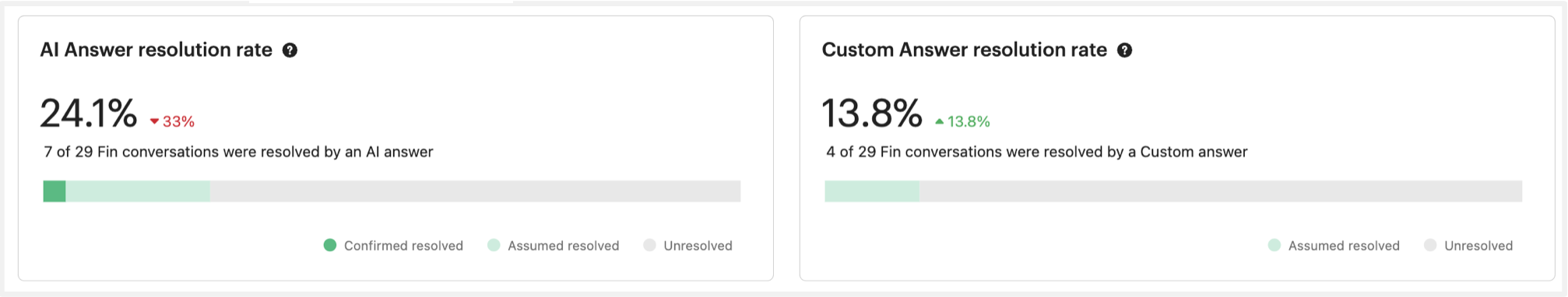Toggle Unresolved label in AI Answer card

pos(698,246)
